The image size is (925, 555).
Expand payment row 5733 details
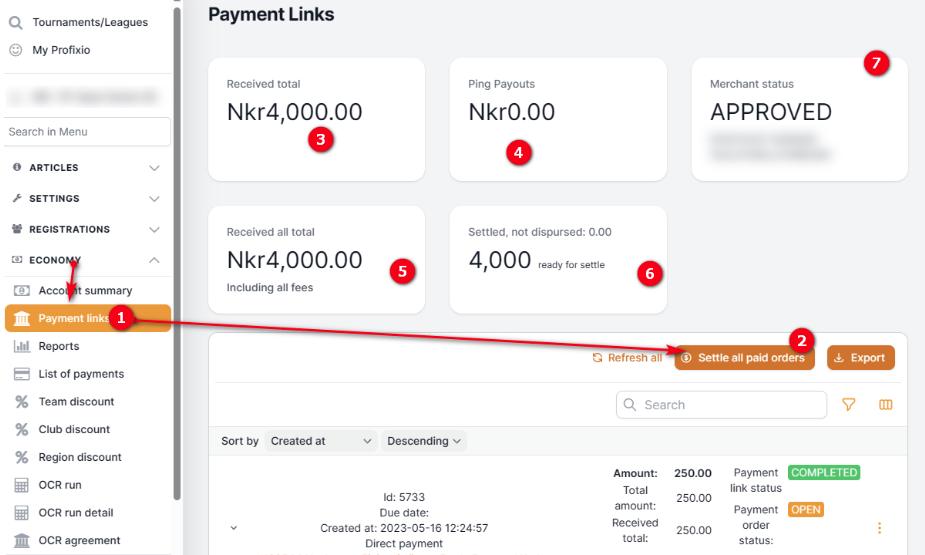click(234, 528)
